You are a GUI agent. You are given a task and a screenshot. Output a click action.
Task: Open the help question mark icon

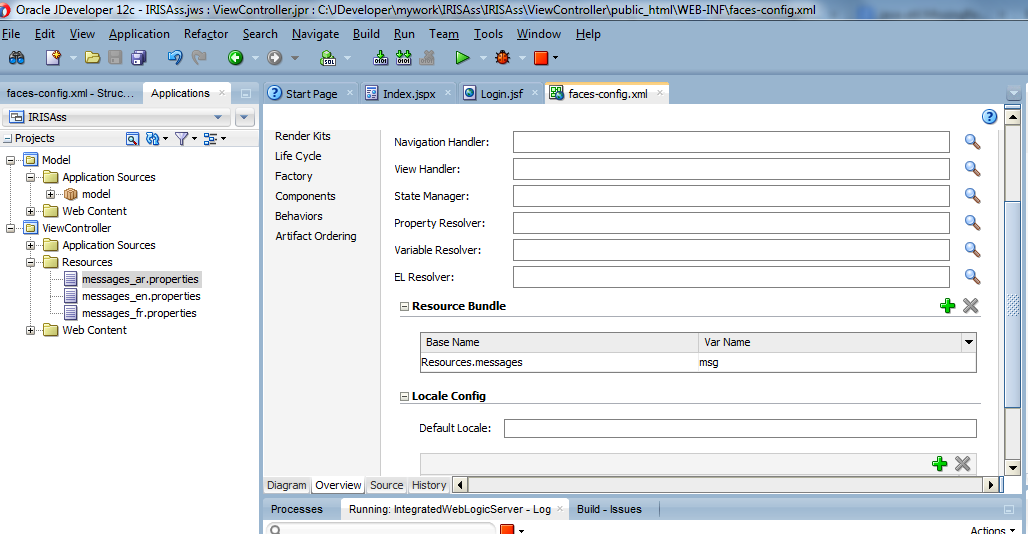[989, 116]
